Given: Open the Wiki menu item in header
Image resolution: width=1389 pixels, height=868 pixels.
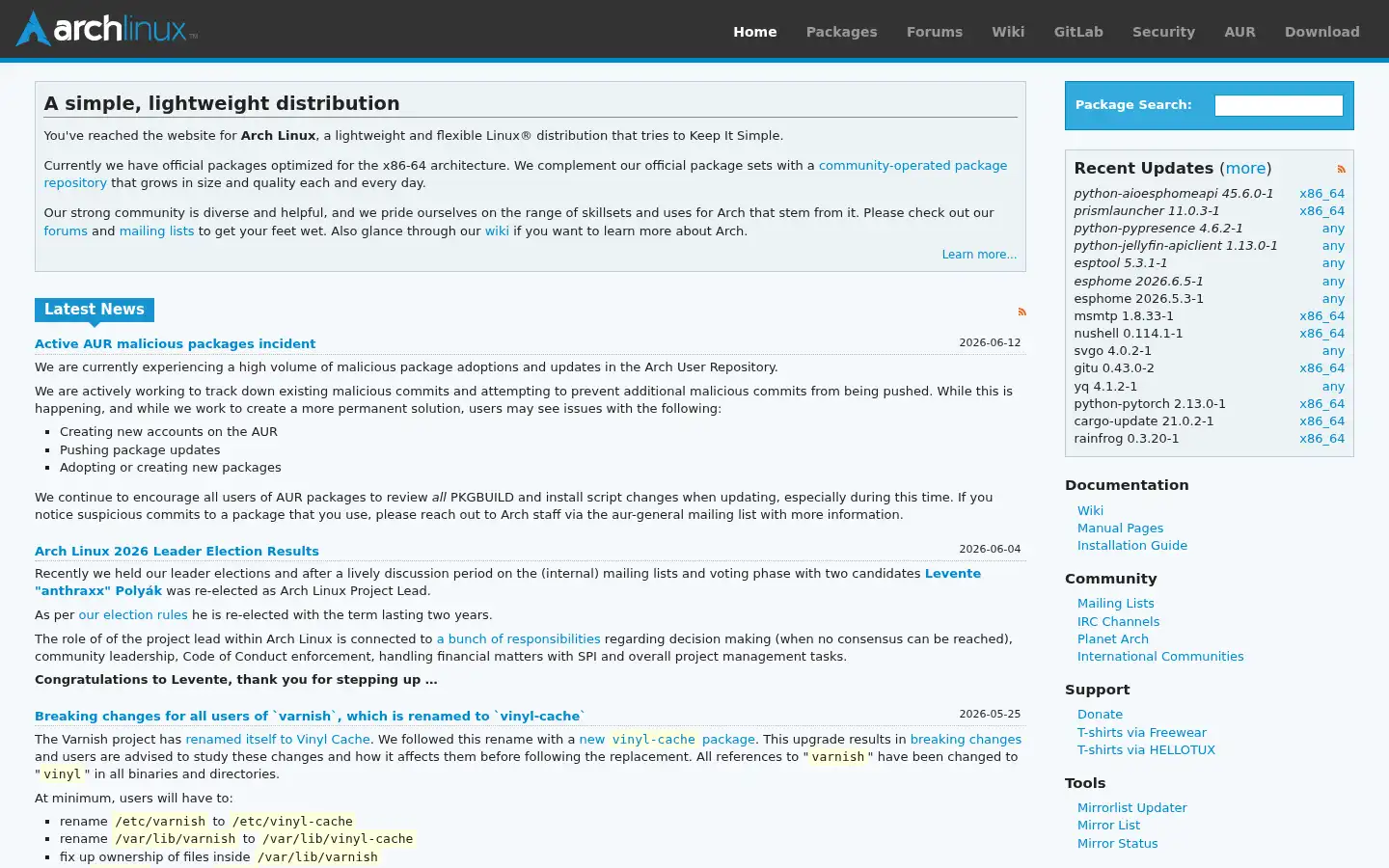Looking at the screenshot, I should tap(1008, 32).
